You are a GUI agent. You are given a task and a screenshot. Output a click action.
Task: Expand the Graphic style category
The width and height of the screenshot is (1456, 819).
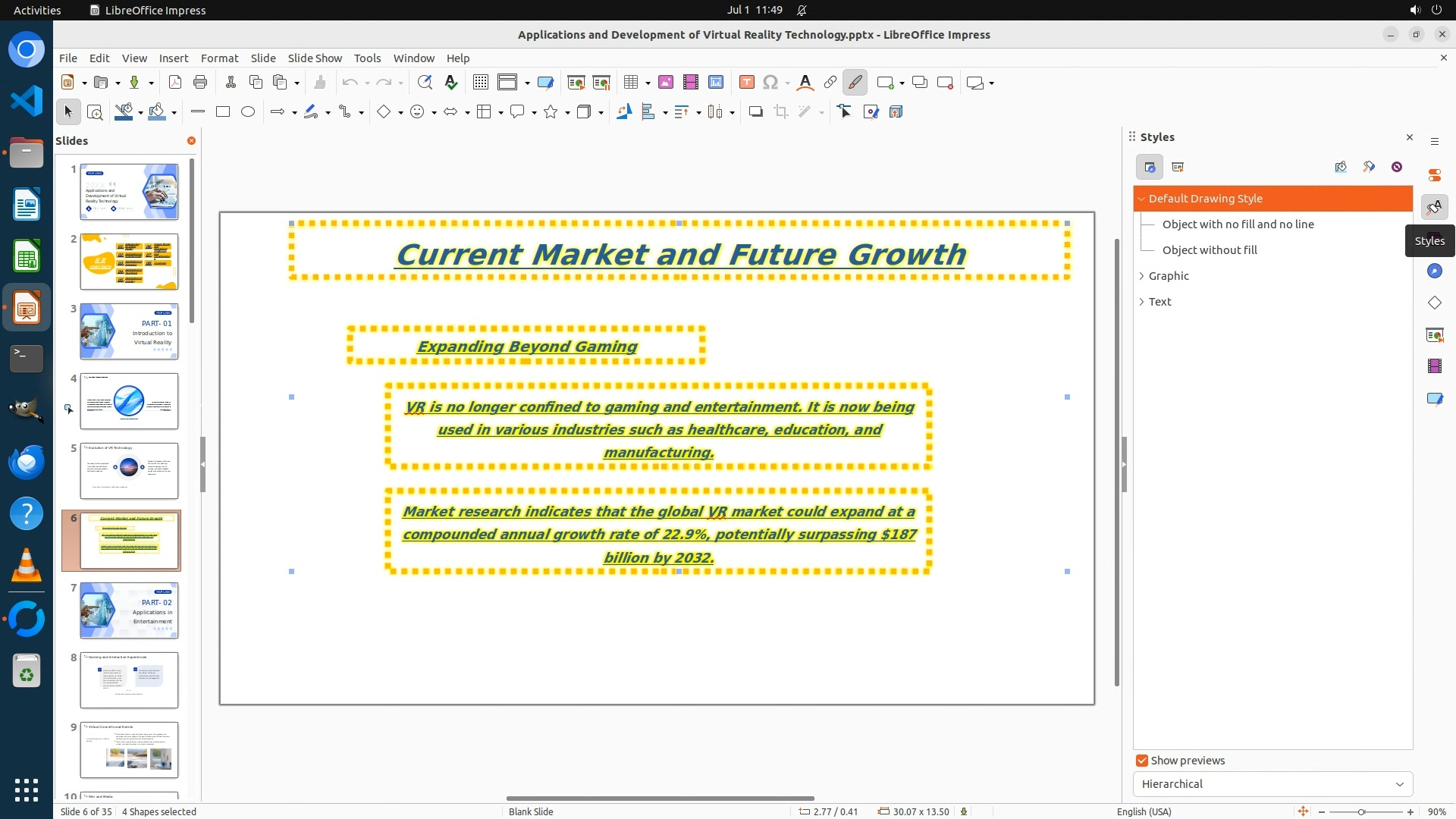click(1142, 276)
